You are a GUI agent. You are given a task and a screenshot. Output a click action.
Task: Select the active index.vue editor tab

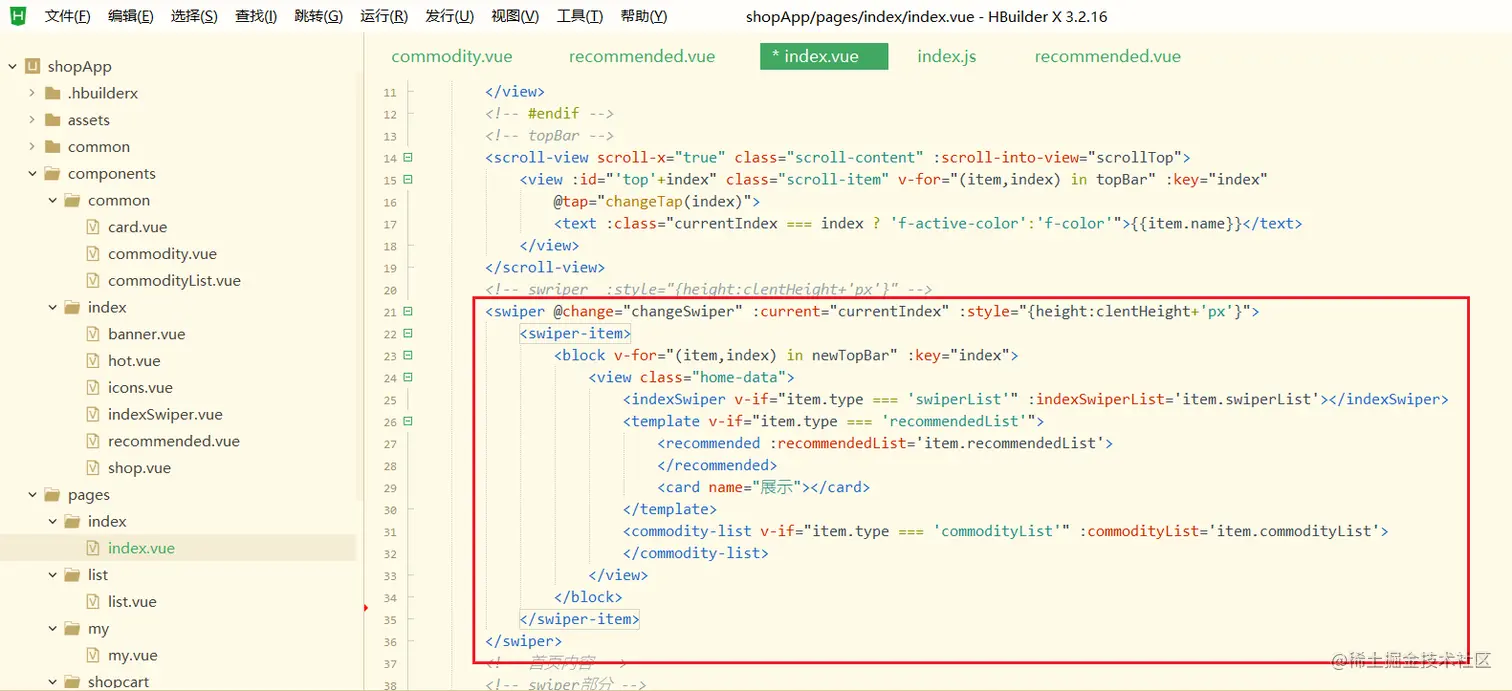pos(824,56)
